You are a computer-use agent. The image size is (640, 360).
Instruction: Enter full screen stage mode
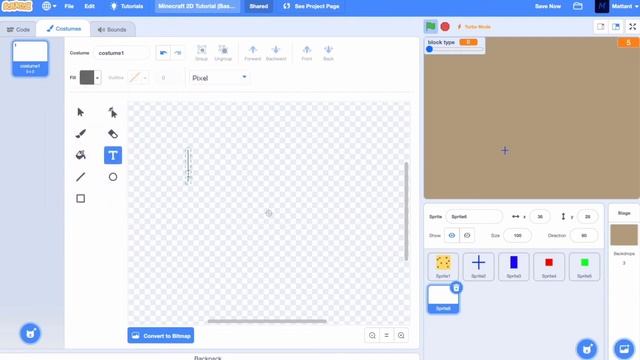point(632,27)
